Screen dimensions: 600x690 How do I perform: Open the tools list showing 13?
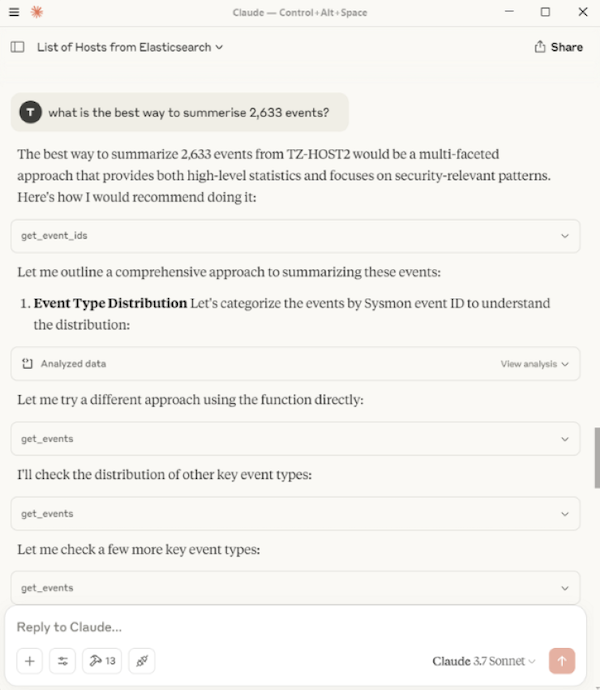[102, 661]
